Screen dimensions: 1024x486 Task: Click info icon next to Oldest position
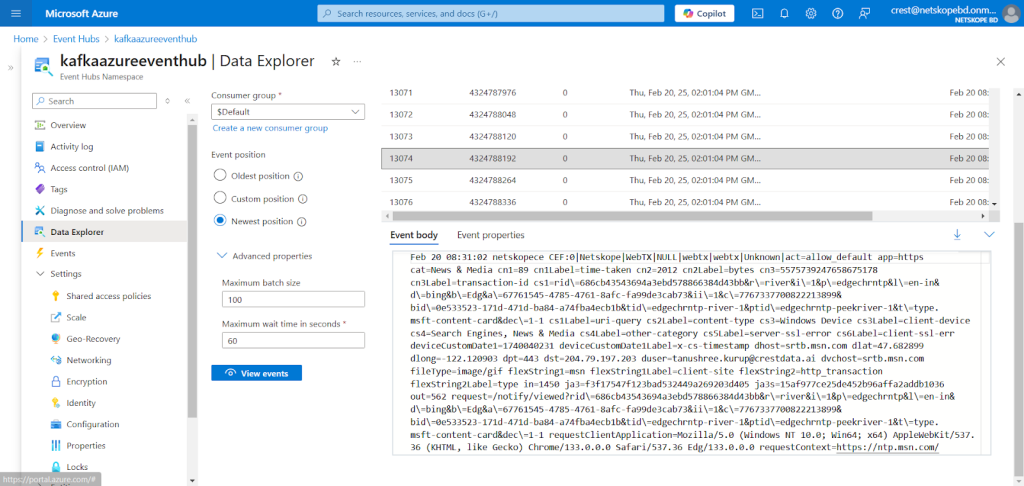pyautogui.click(x=298, y=176)
